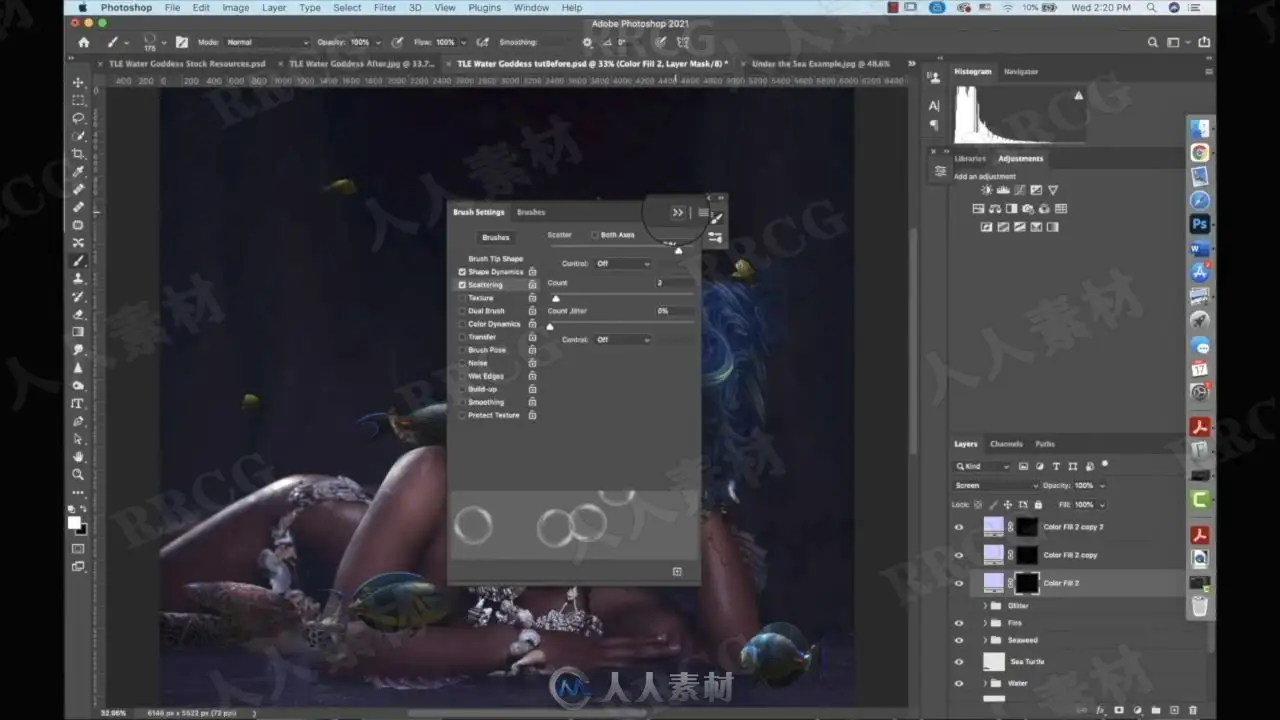
Task: Adjust the Count slider handle
Action: tap(556, 298)
